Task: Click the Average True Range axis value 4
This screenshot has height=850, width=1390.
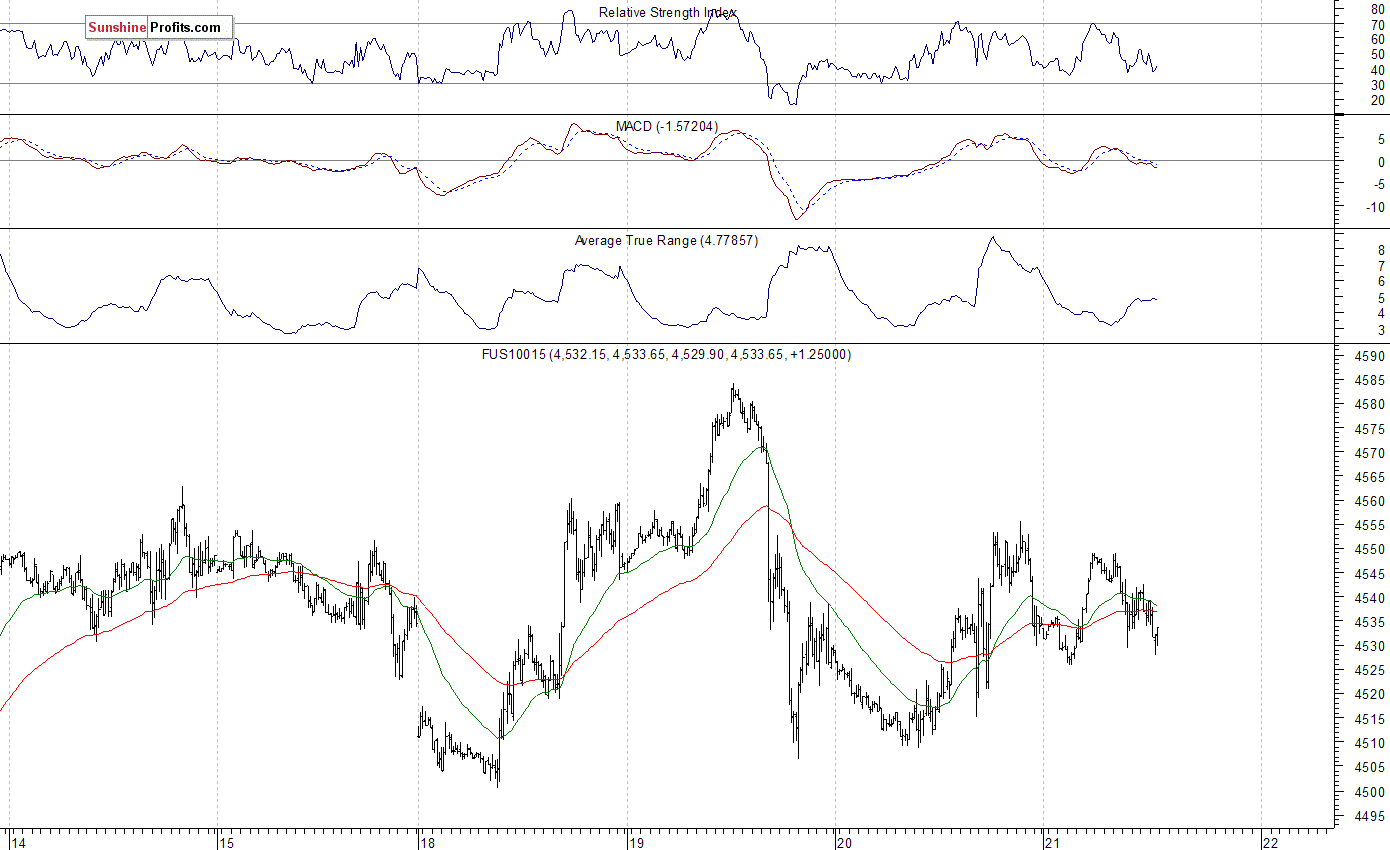Action: pos(1382,314)
